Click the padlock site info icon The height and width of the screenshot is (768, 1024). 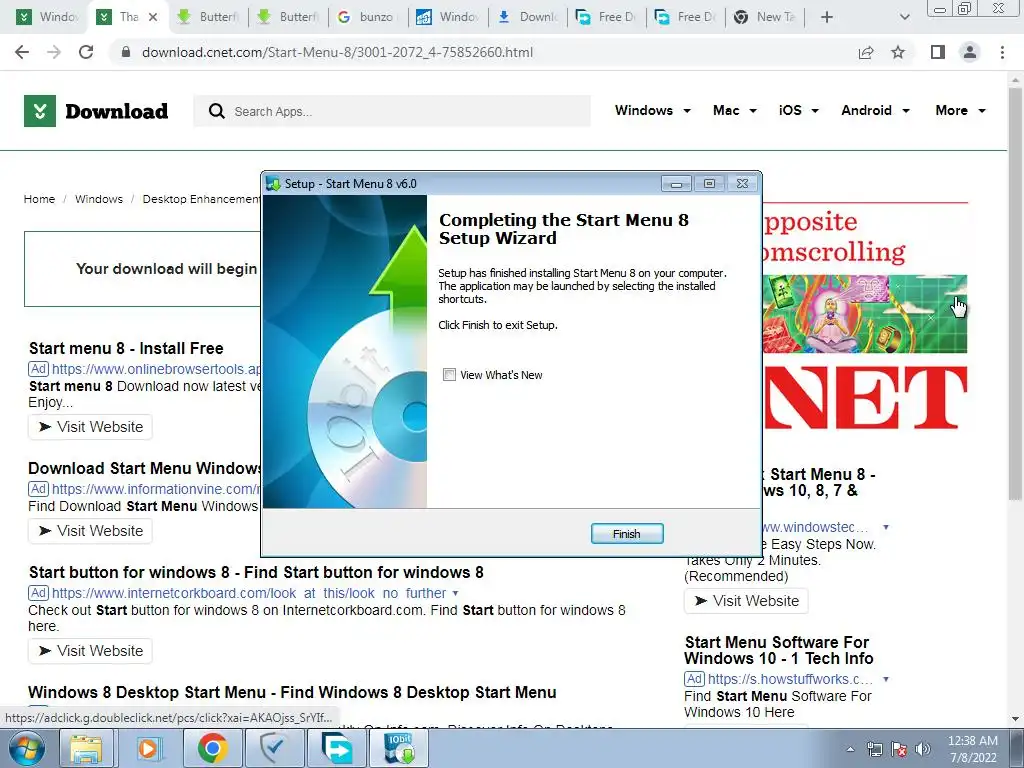[x=126, y=52]
